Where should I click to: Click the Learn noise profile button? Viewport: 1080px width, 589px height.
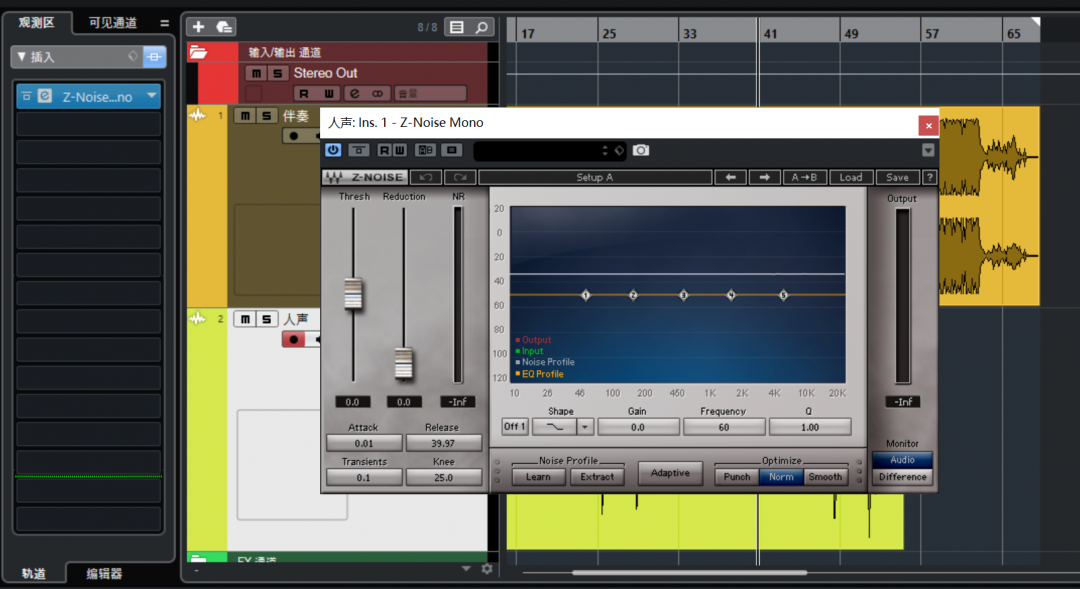pos(539,477)
